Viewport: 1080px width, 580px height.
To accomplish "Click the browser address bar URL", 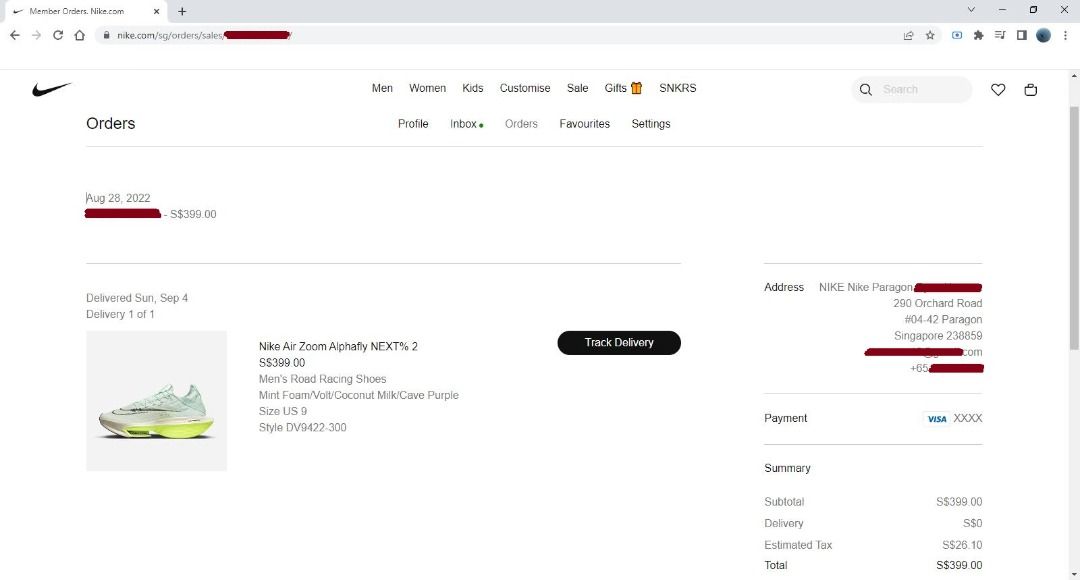I will click(x=204, y=35).
